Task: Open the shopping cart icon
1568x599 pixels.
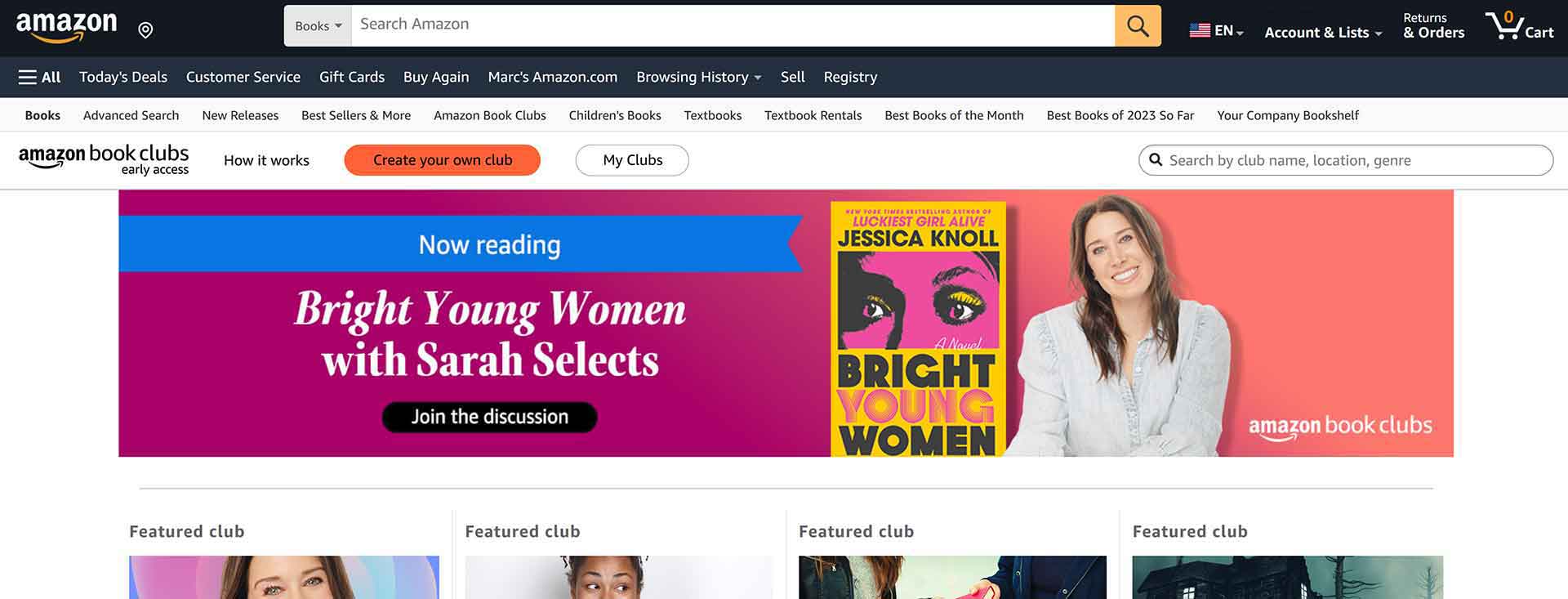Action: [1519, 26]
